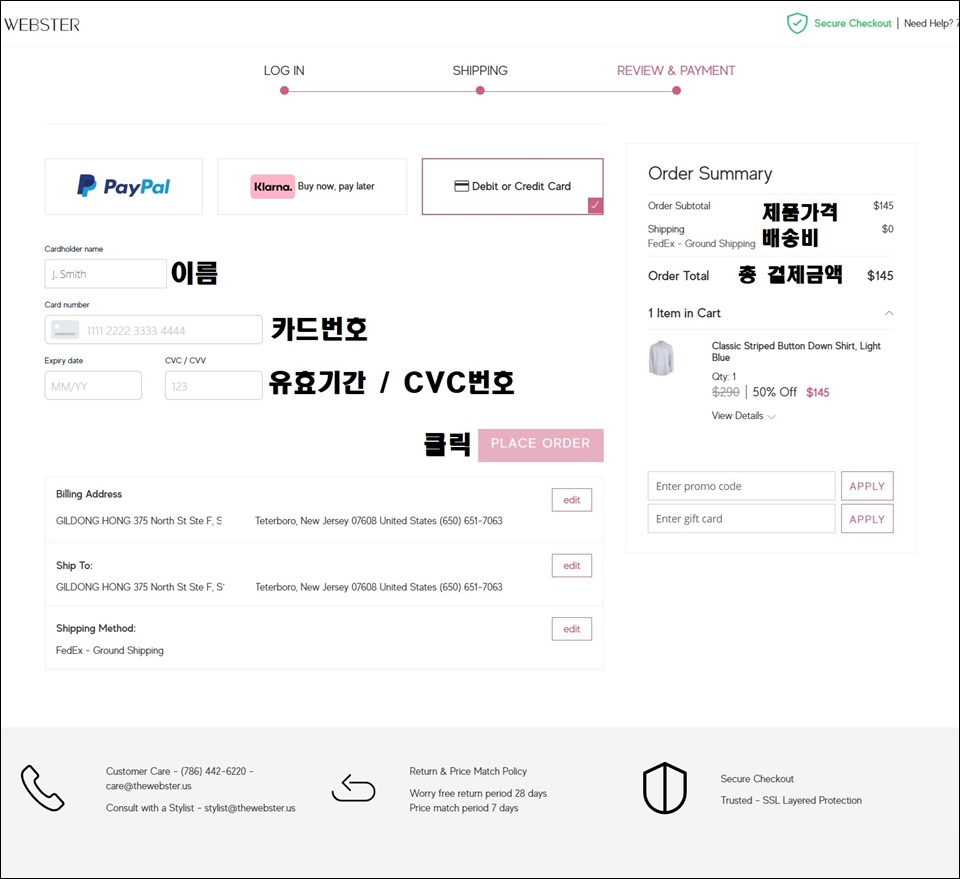Click the Classic Striped Button Down Shirt title
This screenshot has height=879, width=960.
click(796, 351)
